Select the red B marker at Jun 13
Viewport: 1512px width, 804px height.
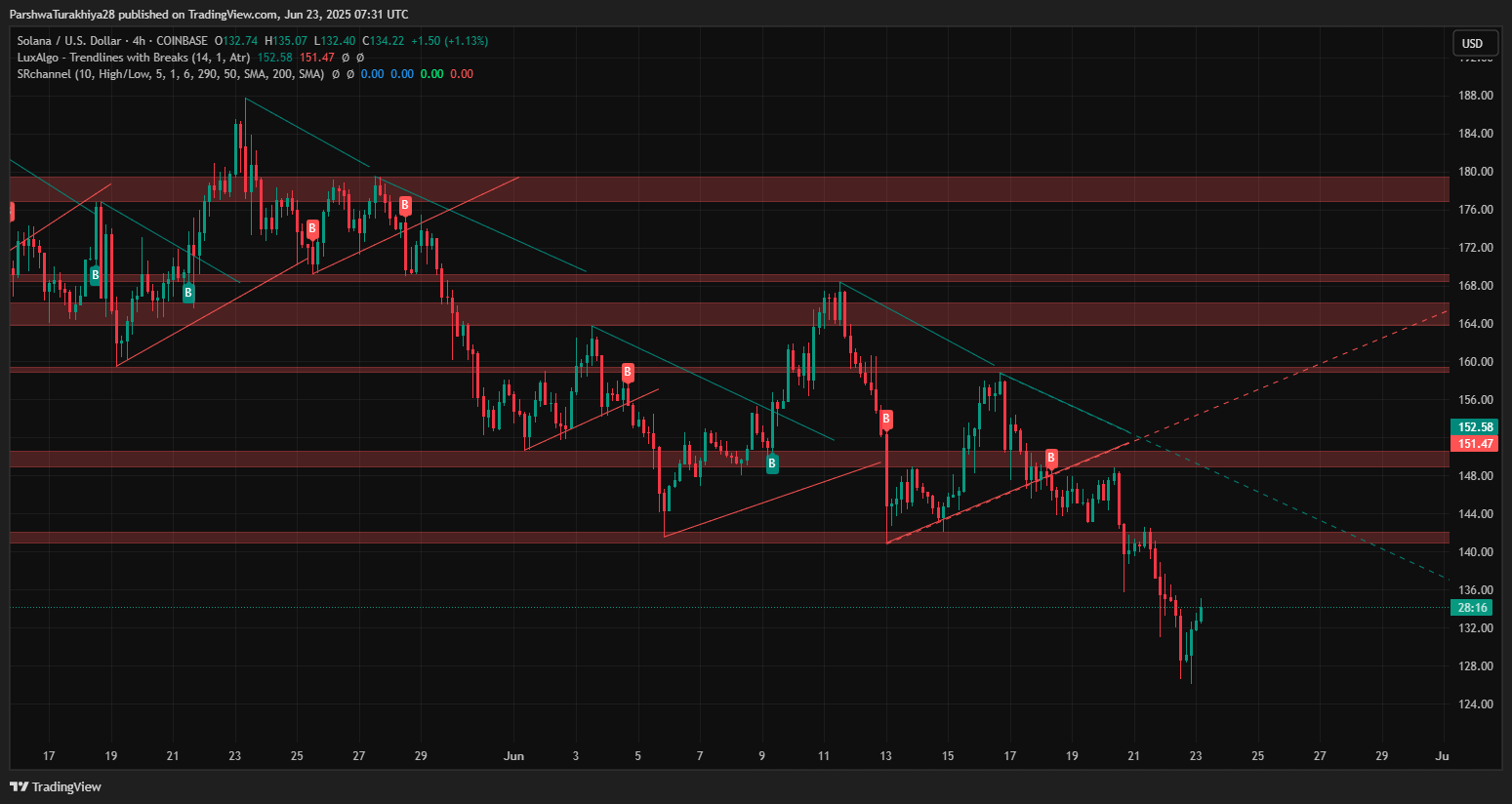pyautogui.click(x=886, y=420)
